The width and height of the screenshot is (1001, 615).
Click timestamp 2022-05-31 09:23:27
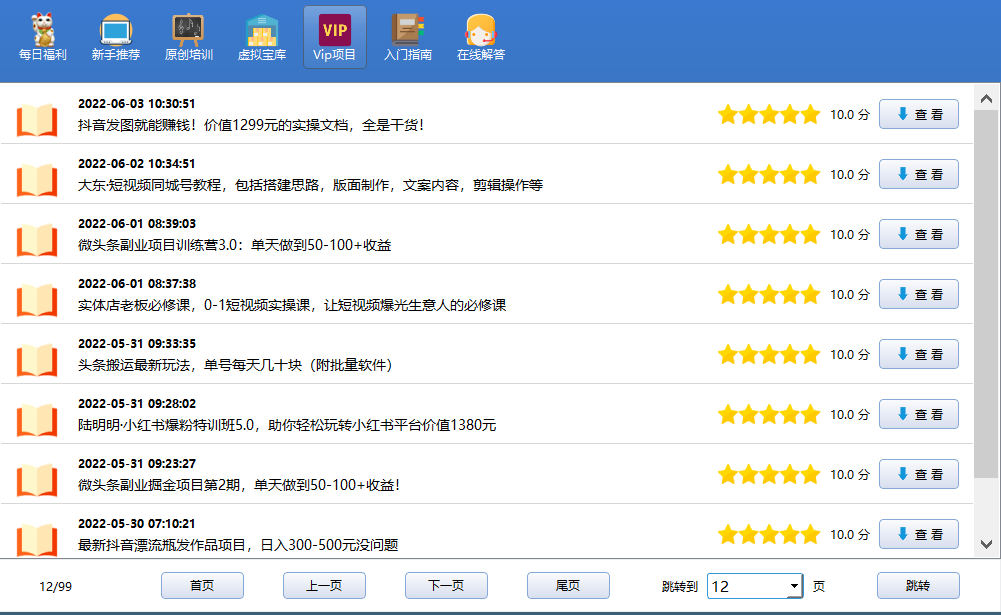pos(137,464)
